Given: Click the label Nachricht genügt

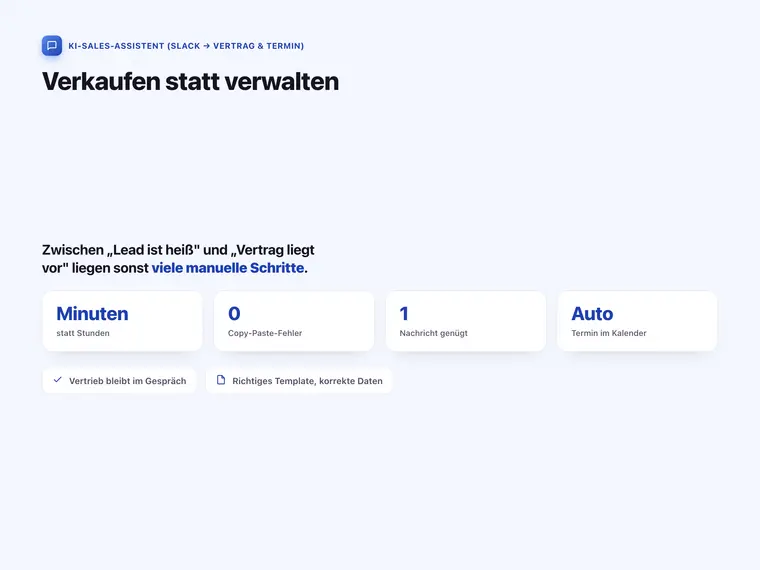Looking at the screenshot, I should (434, 333).
